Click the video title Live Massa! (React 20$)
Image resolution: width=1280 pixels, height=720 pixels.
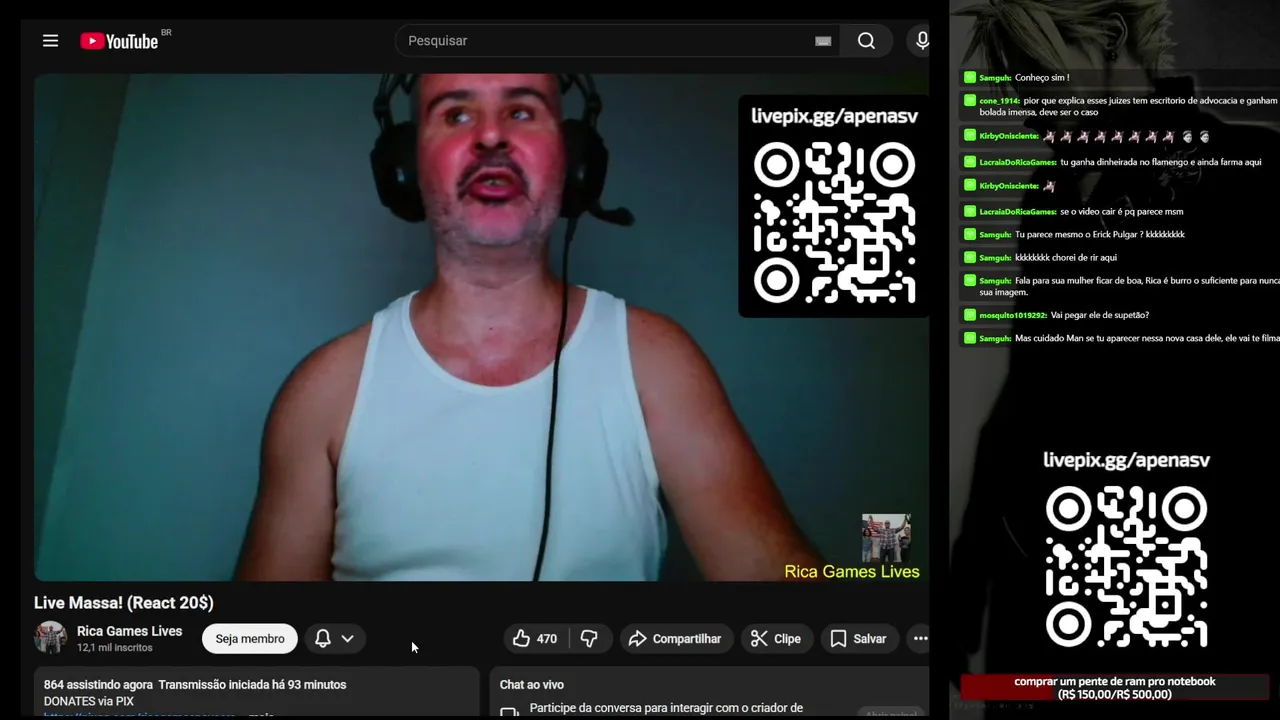(x=124, y=603)
